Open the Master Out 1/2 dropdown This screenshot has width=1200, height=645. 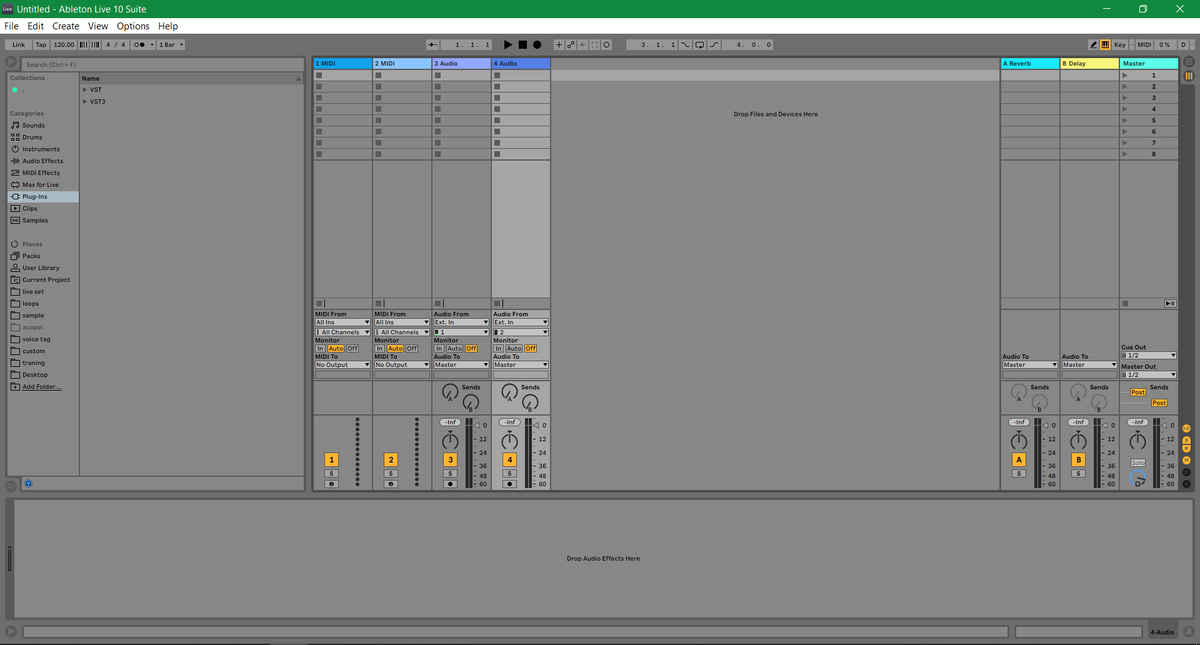(1148, 375)
